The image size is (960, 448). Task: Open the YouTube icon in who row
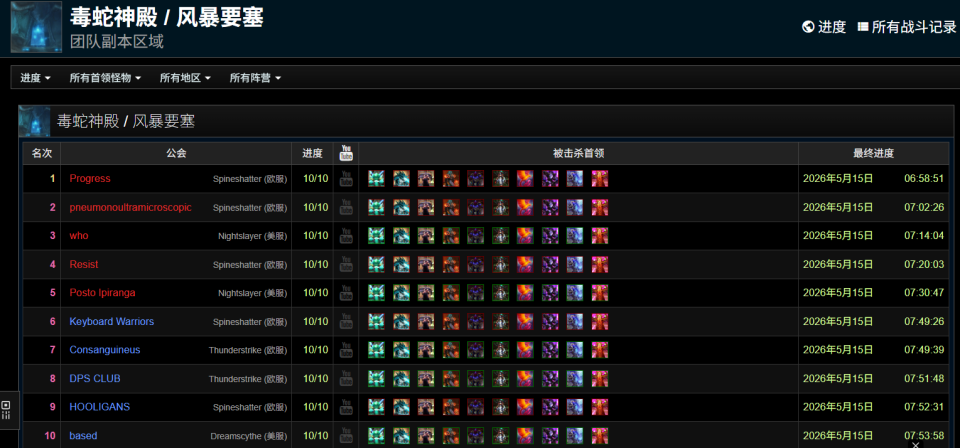click(x=346, y=236)
